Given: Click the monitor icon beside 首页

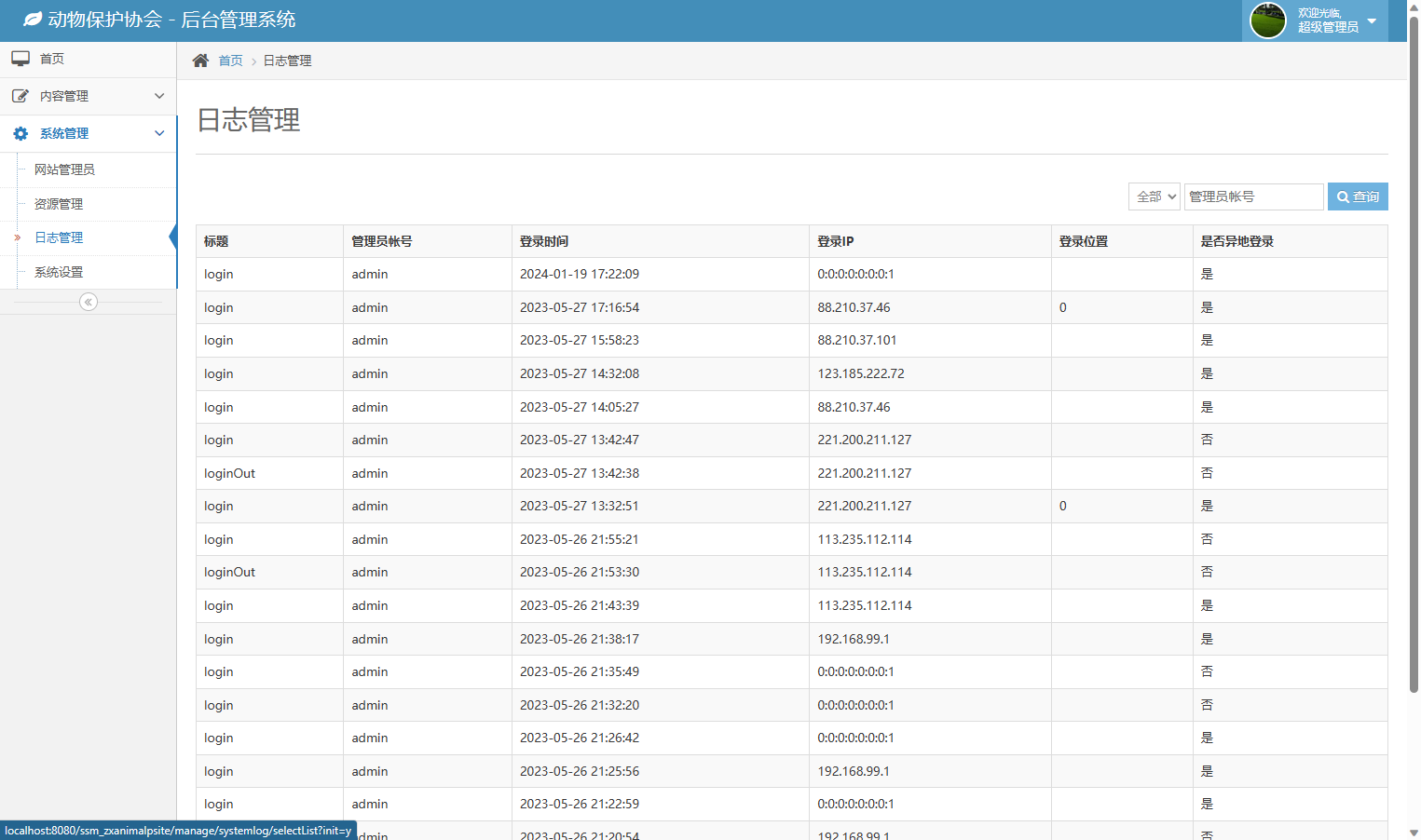Looking at the screenshot, I should pos(20,59).
